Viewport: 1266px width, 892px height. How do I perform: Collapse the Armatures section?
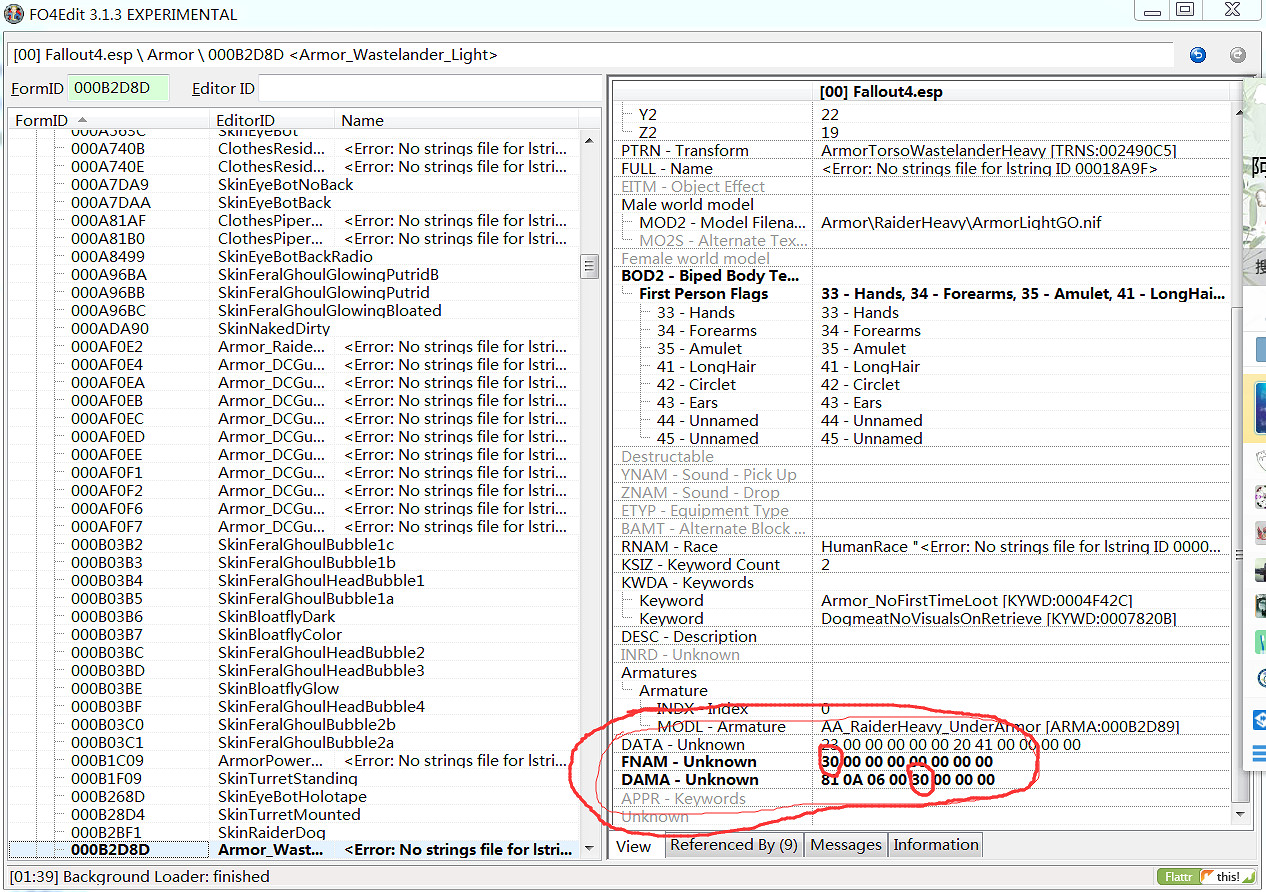pyautogui.click(x=658, y=673)
